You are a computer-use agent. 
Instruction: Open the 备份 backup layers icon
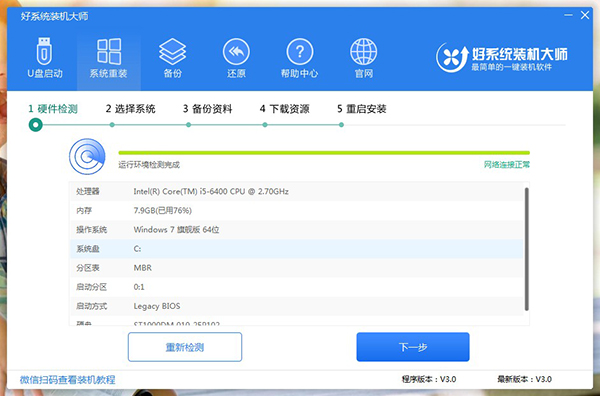click(173, 57)
